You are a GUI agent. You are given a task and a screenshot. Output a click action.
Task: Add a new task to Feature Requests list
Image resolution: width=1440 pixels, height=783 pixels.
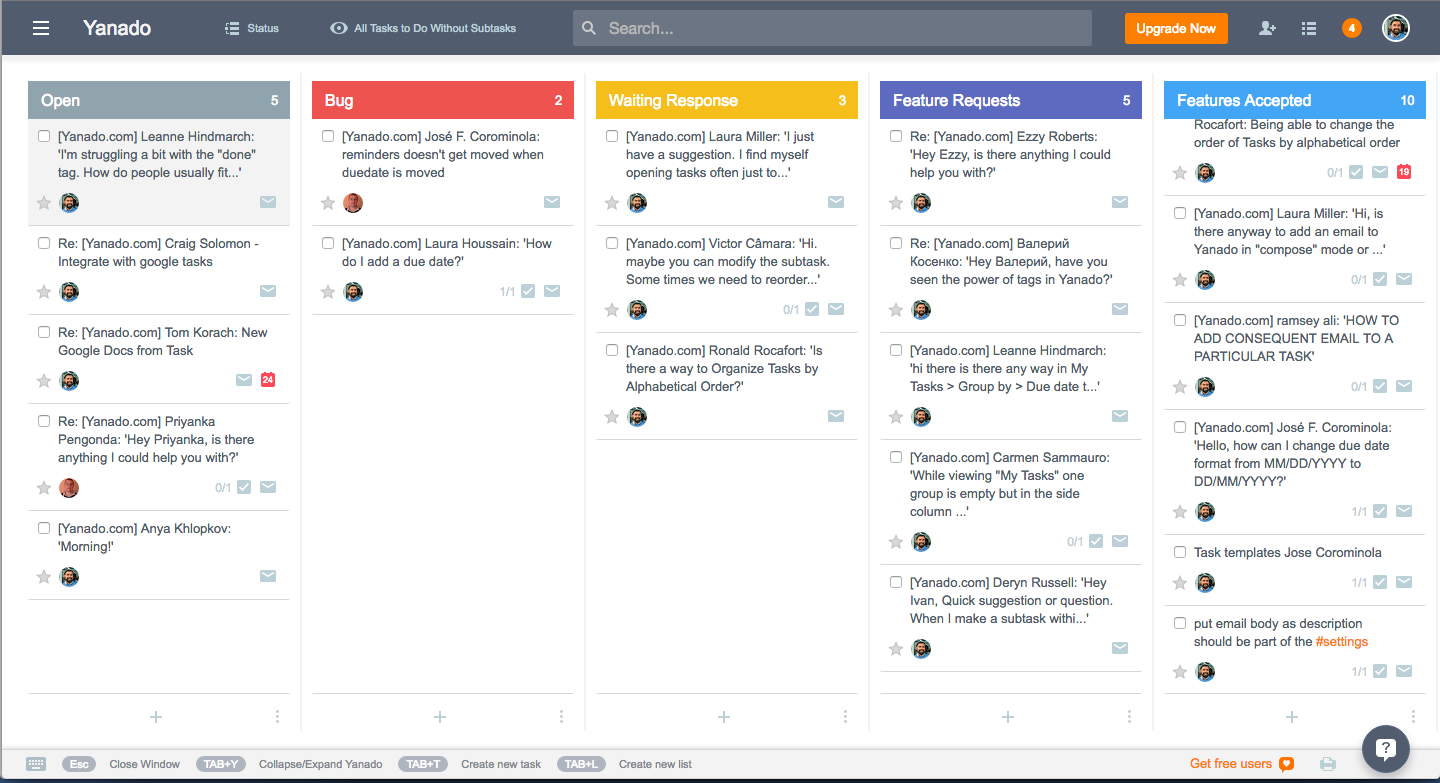(x=1008, y=716)
